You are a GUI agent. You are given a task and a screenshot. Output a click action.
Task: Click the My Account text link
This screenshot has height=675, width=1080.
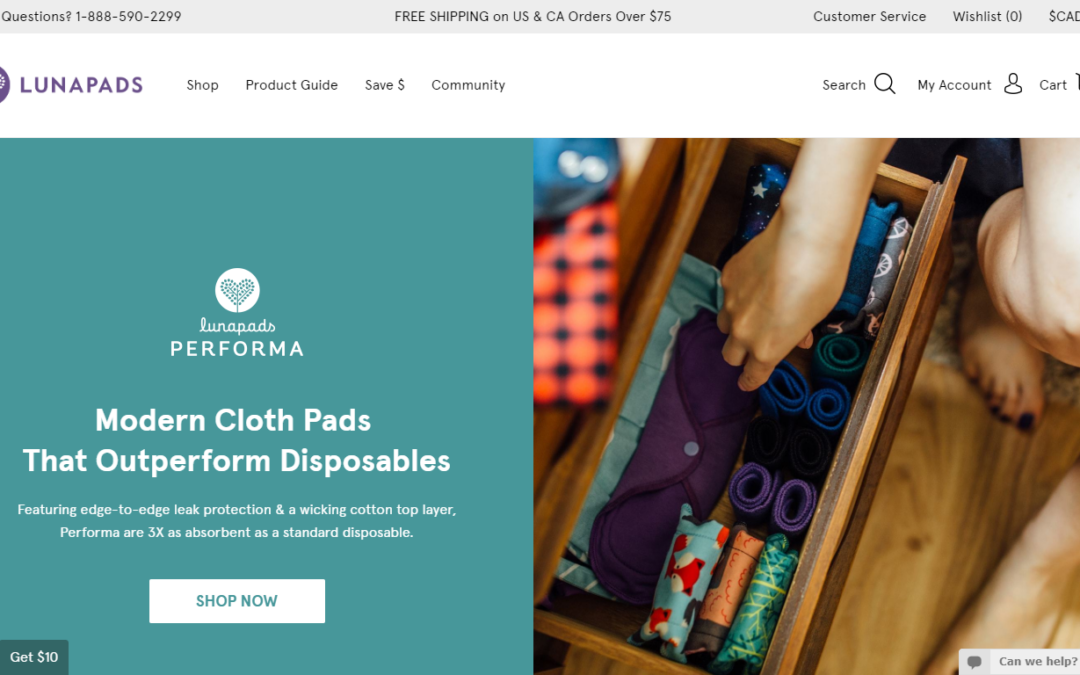(x=954, y=85)
